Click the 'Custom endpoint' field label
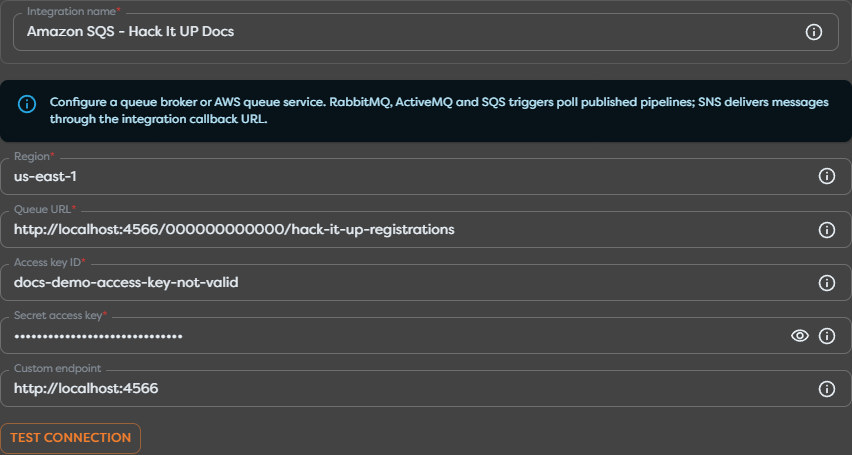The image size is (852, 455). (x=58, y=369)
